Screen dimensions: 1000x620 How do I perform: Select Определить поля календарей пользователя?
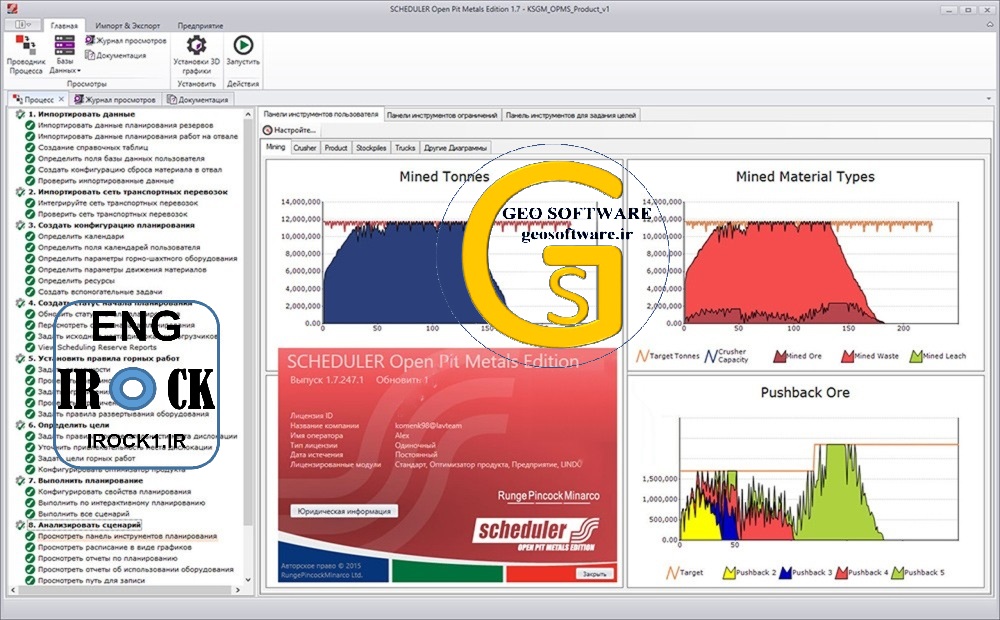(x=119, y=247)
